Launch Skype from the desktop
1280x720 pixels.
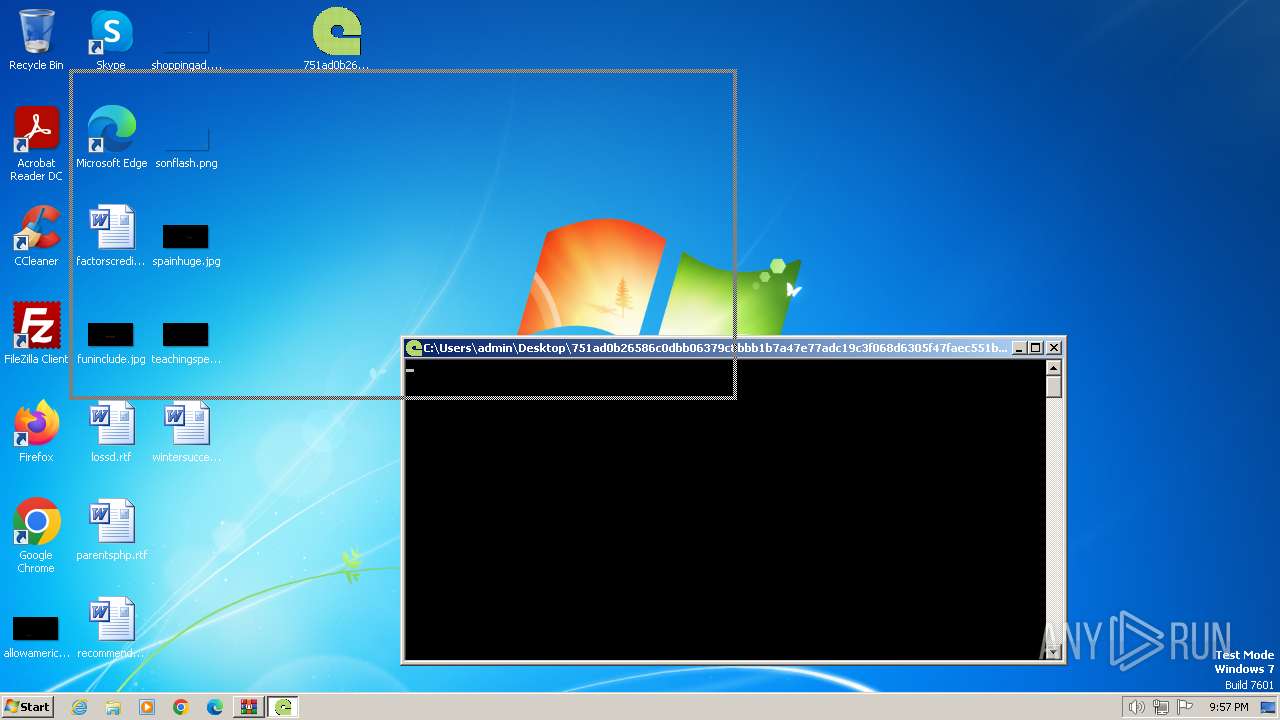point(111,40)
